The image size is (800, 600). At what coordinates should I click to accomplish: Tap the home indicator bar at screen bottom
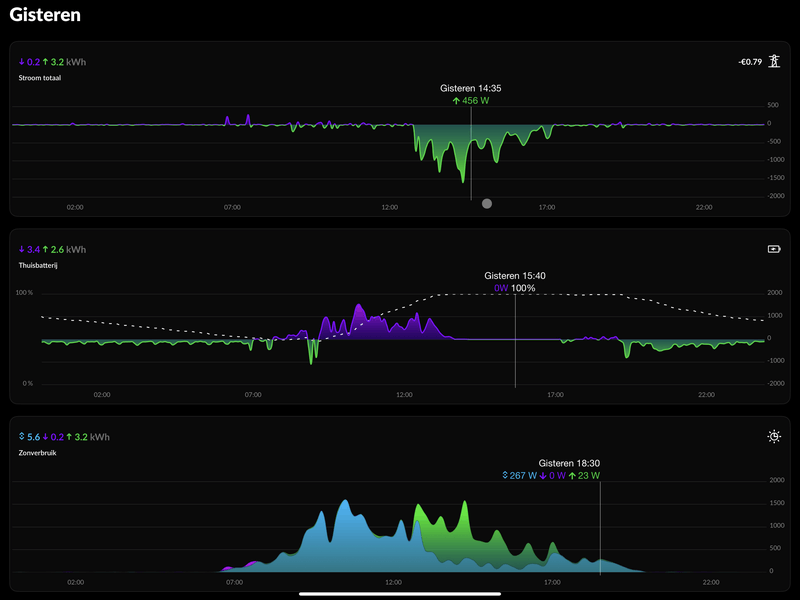pos(399,594)
